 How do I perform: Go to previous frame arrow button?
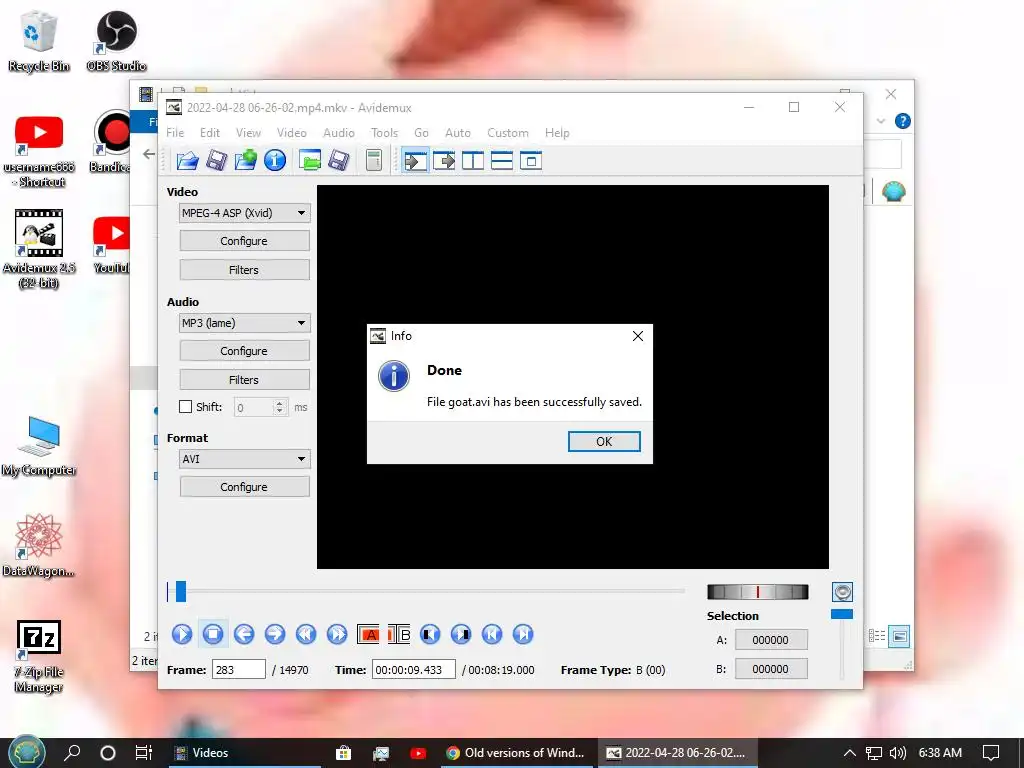[244, 634]
